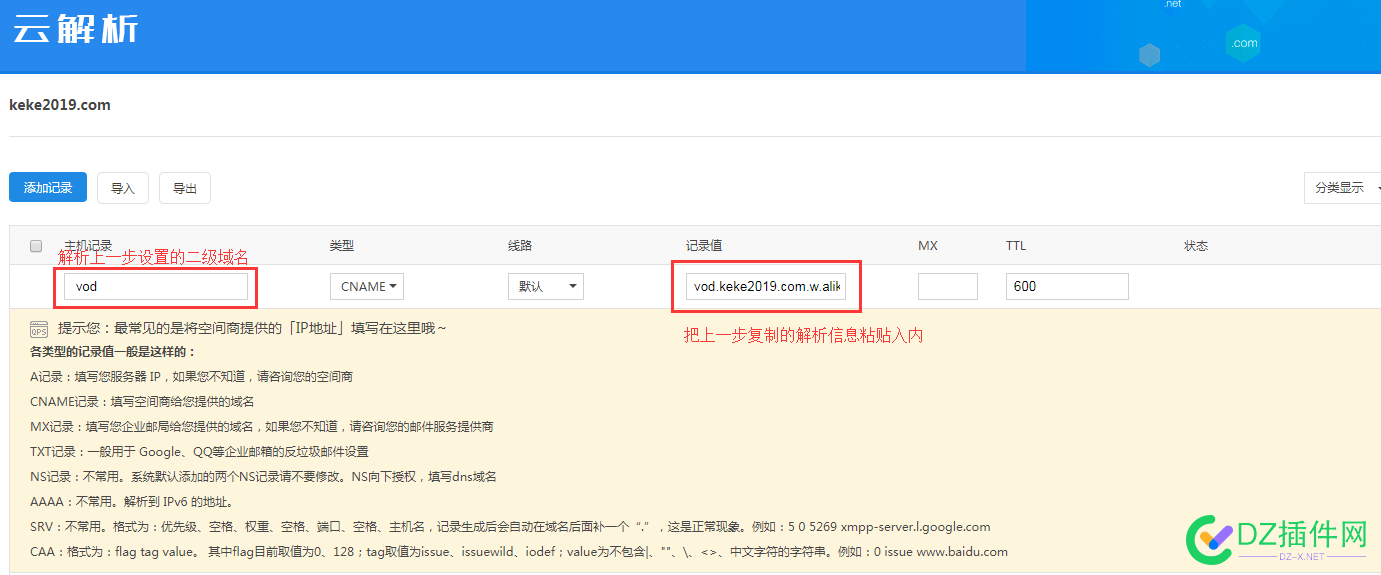Click the 记录值 column header
The width and height of the screenshot is (1381, 575).
[704, 246]
